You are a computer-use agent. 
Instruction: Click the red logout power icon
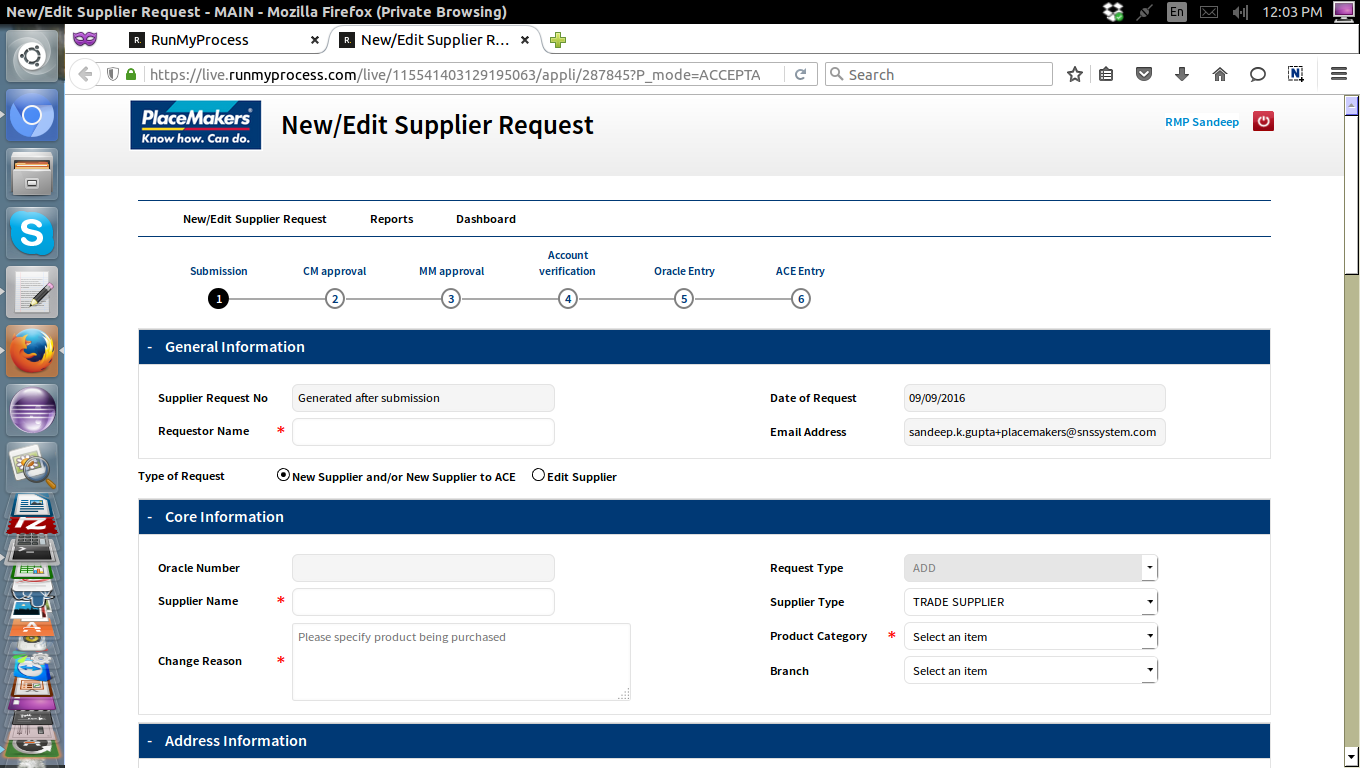pyautogui.click(x=1263, y=122)
